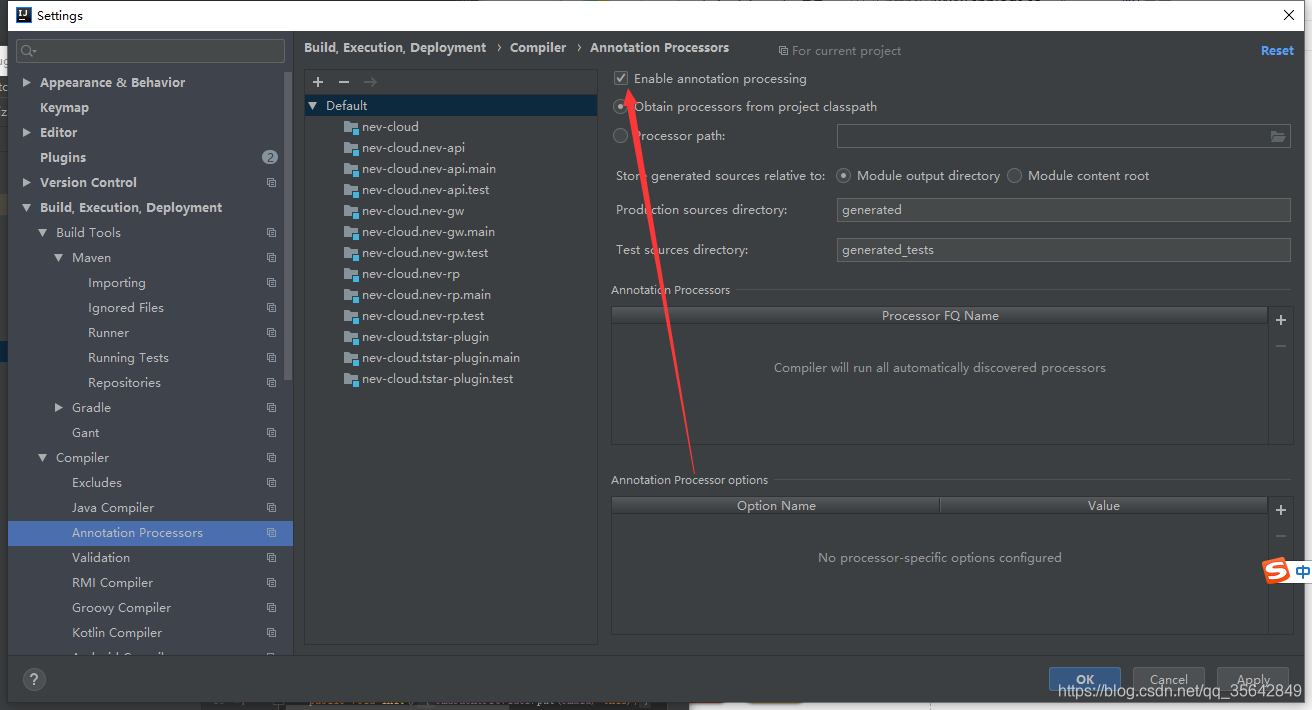The width and height of the screenshot is (1312, 710).
Task: Open Maven Runner settings
Action: coord(108,333)
